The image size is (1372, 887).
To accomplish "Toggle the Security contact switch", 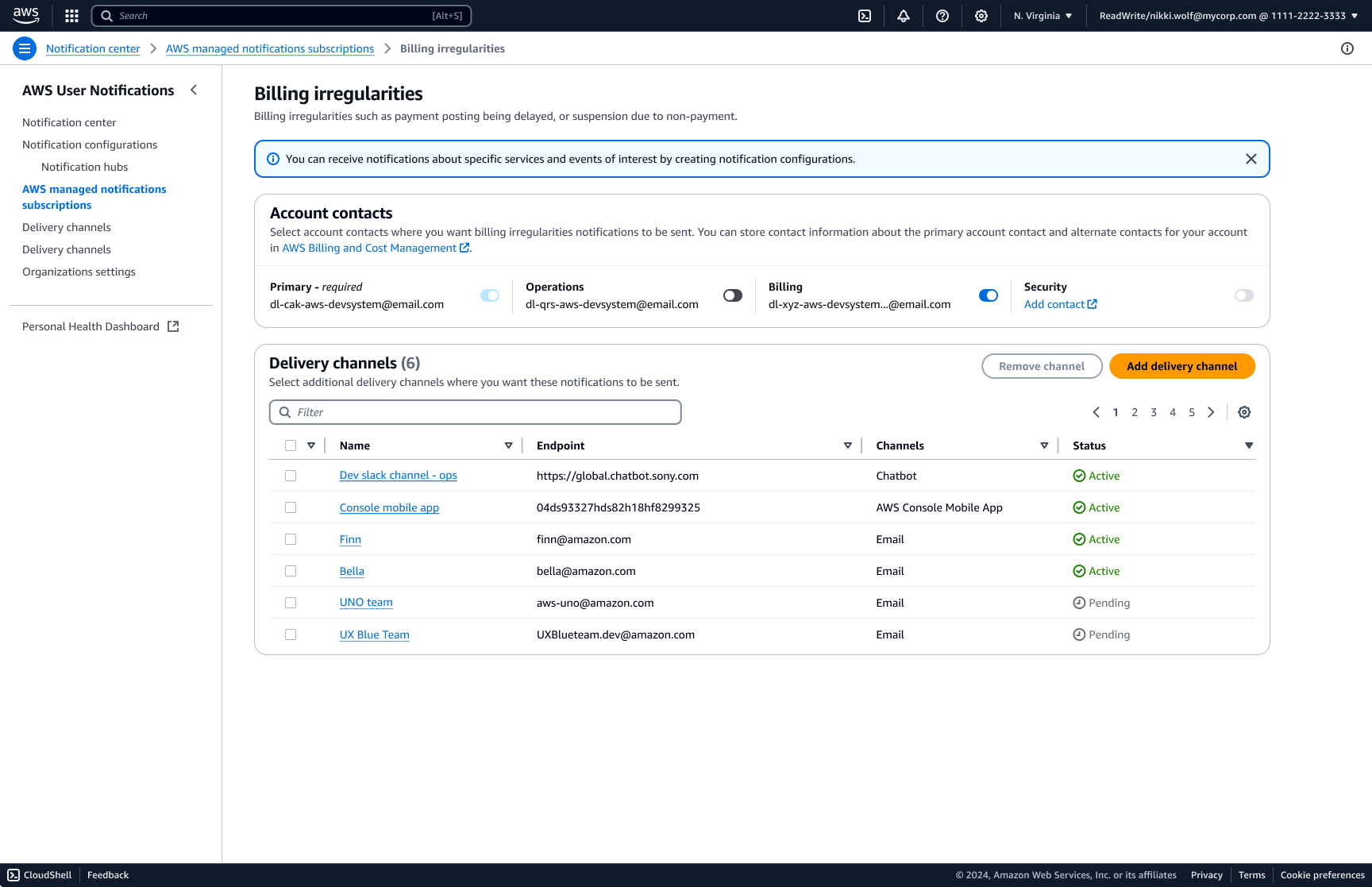I will (1244, 295).
